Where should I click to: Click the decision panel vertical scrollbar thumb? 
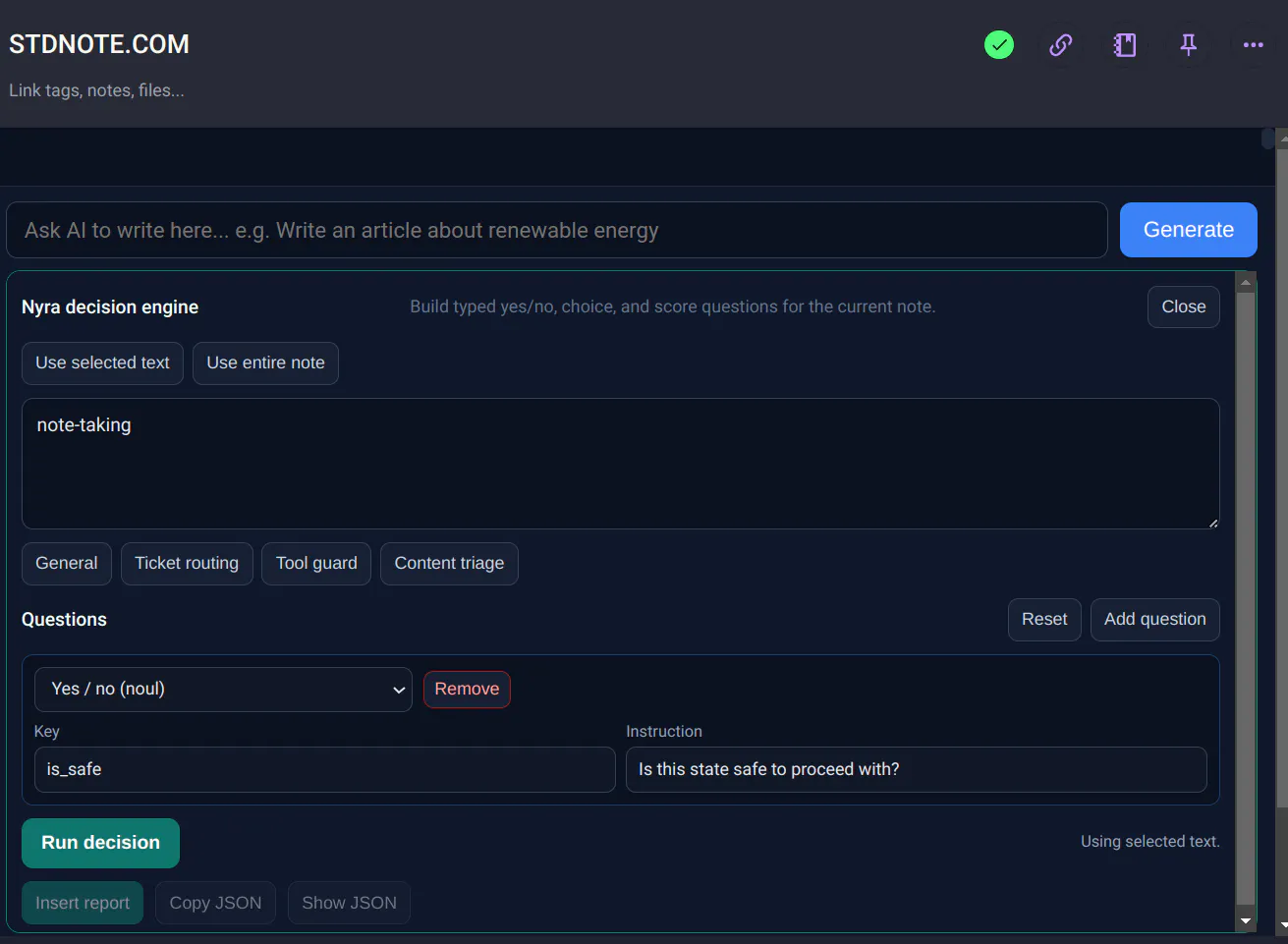(x=1246, y=597)
